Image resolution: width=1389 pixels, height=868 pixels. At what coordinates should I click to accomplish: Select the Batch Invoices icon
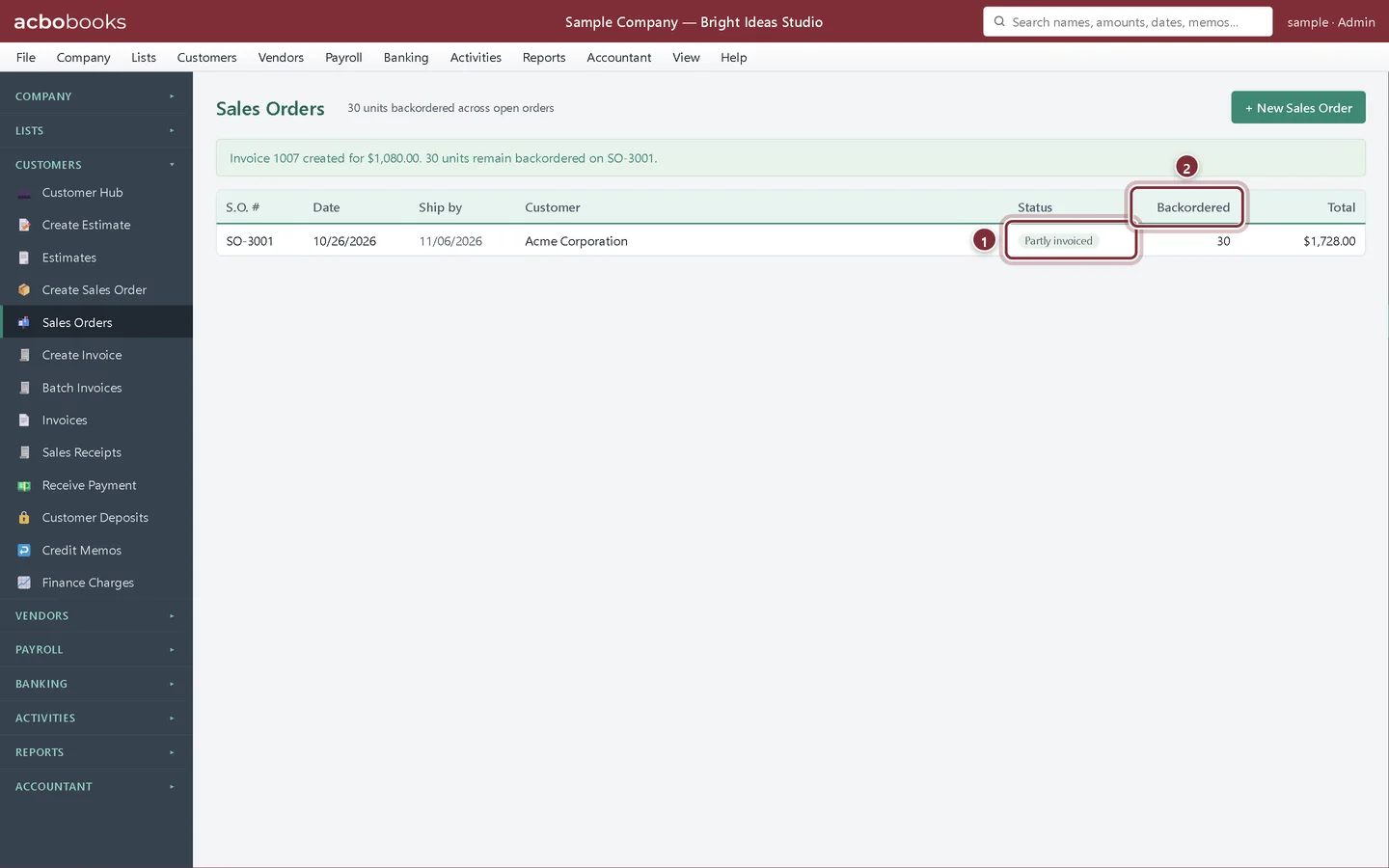pyautogui.click(x=24, y=388)
